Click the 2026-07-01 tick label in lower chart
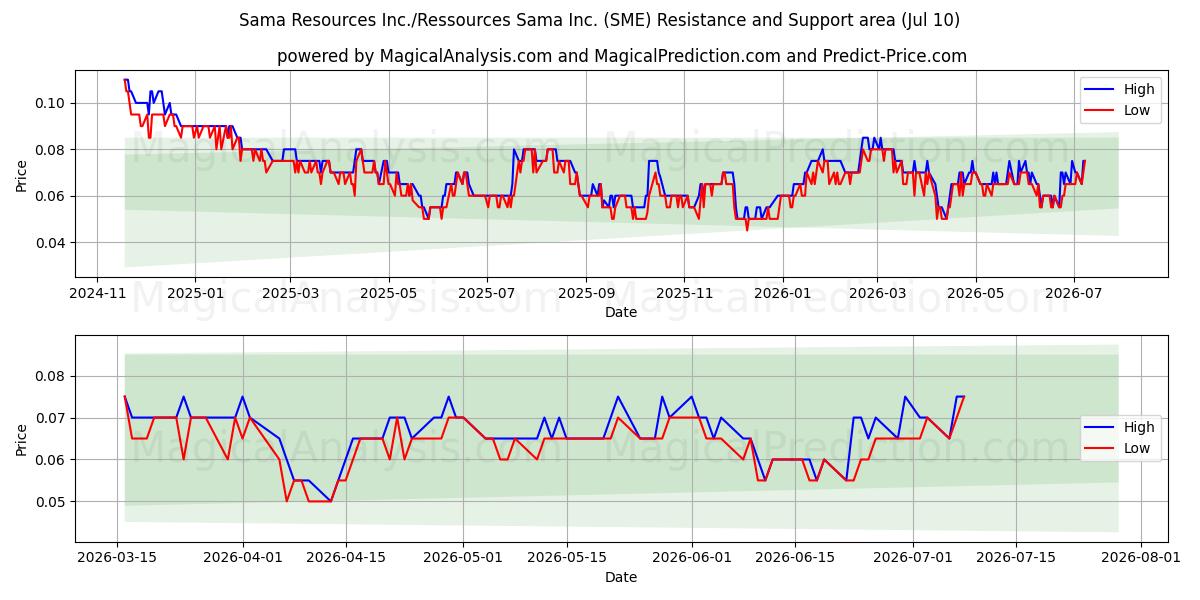The width and height of the screenshot is (1200, 600). pos(914,557)
